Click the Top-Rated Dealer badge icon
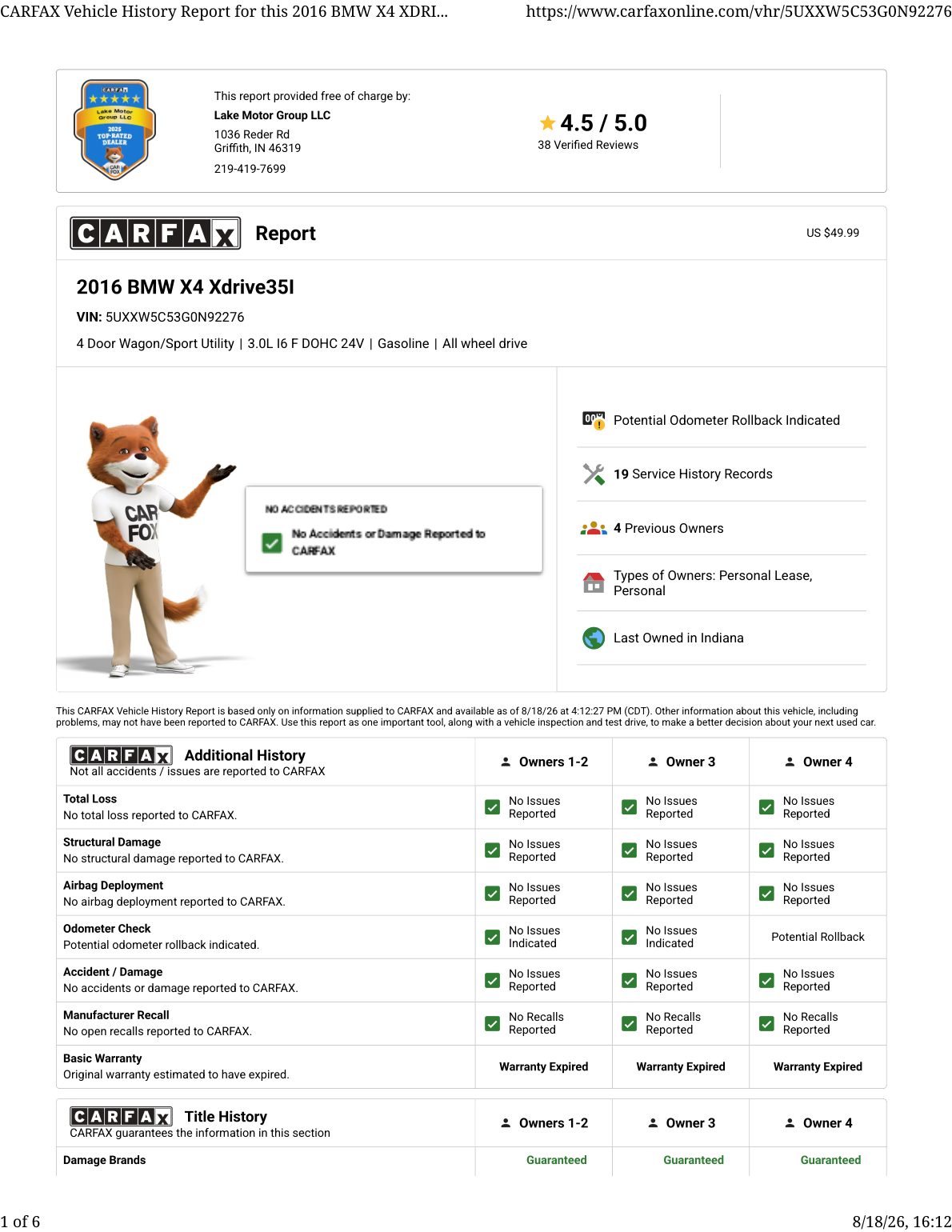952x1232 pixels. click(114, 130)
